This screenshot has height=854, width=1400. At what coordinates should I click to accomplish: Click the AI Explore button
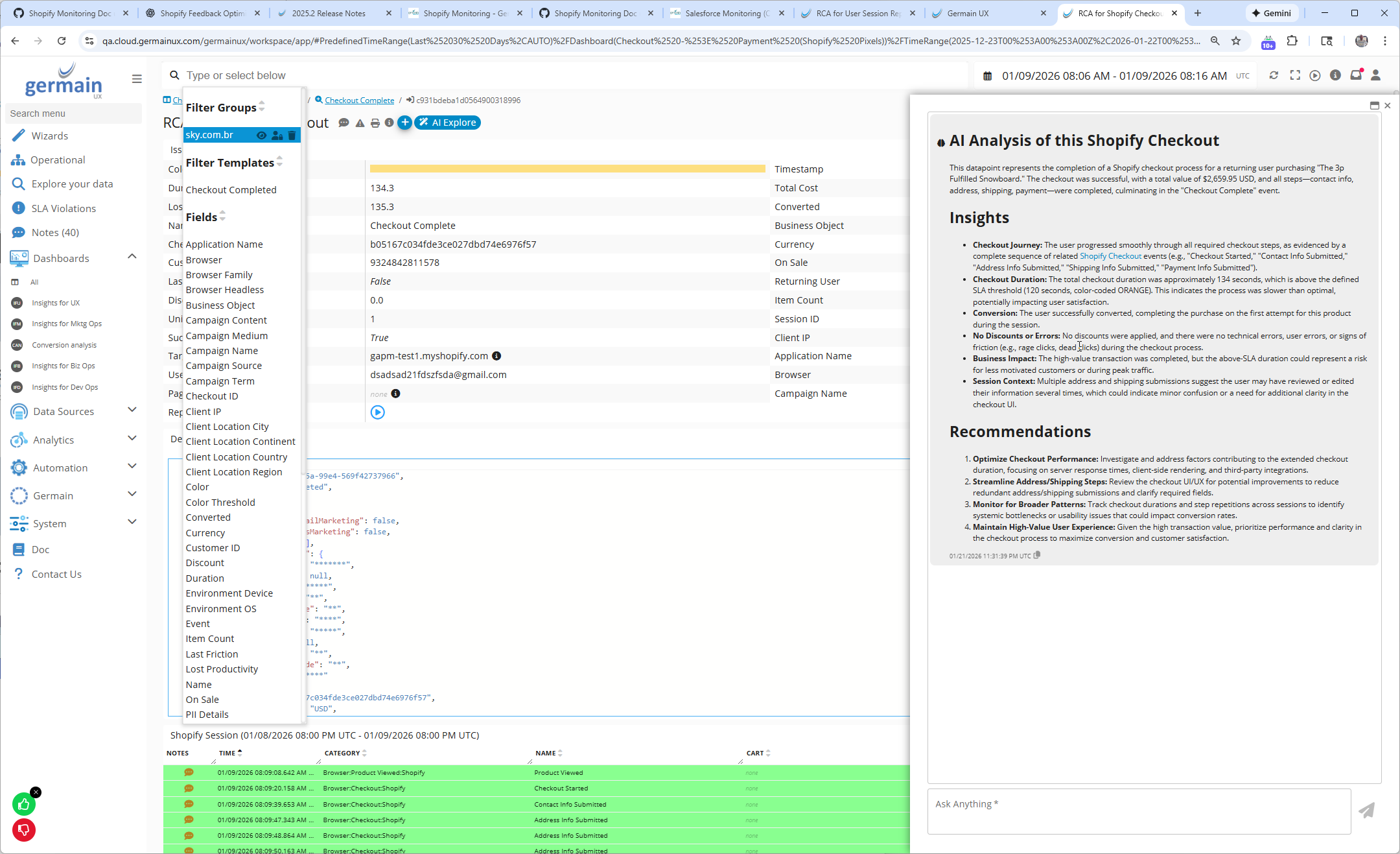coord(448,123)
